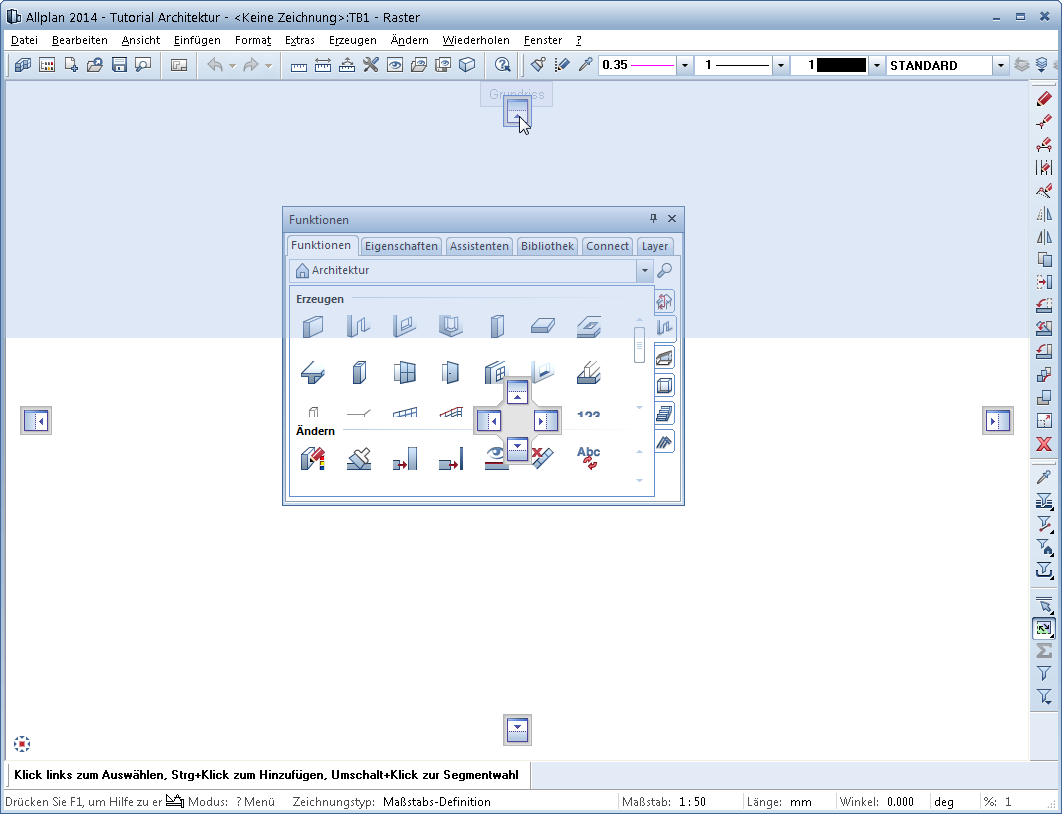The height and width of the screenshot is (814, 1062).
Task: Open the Fenster menu
Action: pos(543,40)
